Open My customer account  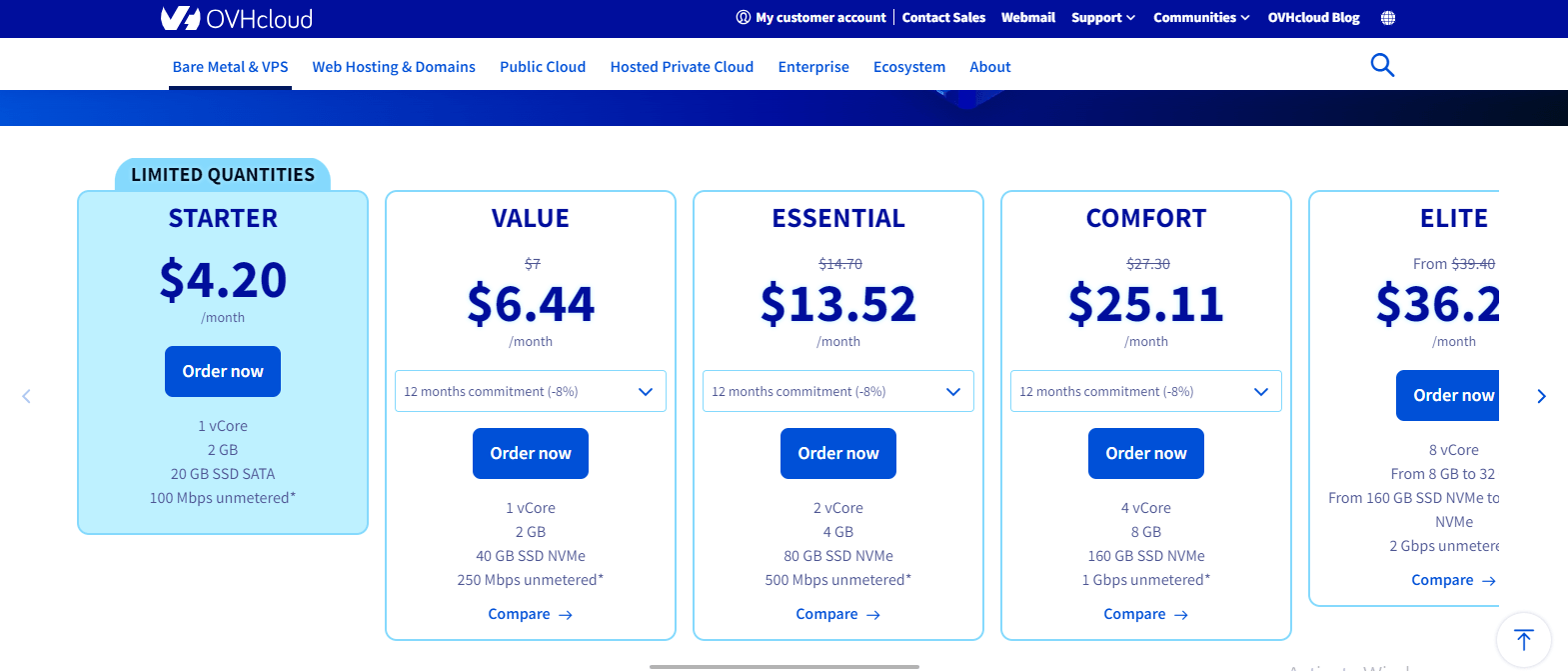[x=810, y=18]
